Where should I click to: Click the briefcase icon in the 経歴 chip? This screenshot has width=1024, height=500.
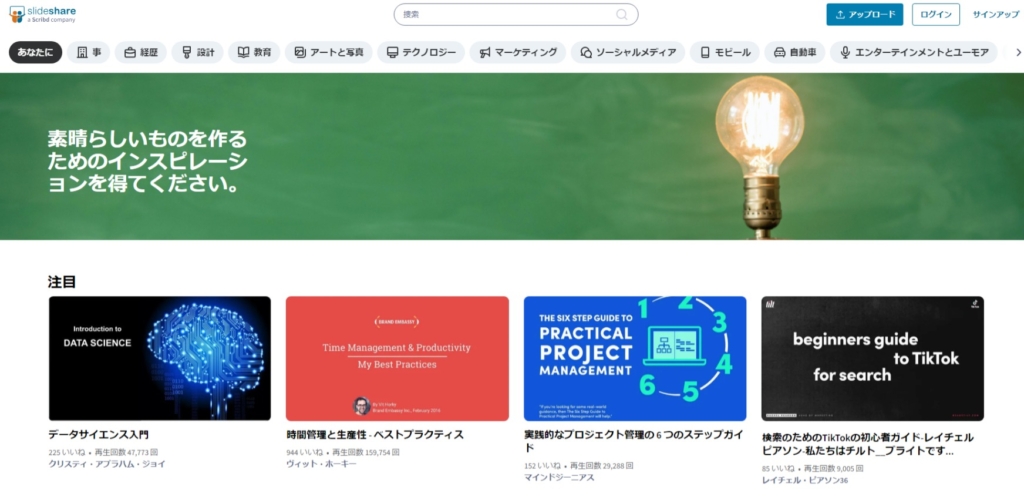(x=130, y=52)
